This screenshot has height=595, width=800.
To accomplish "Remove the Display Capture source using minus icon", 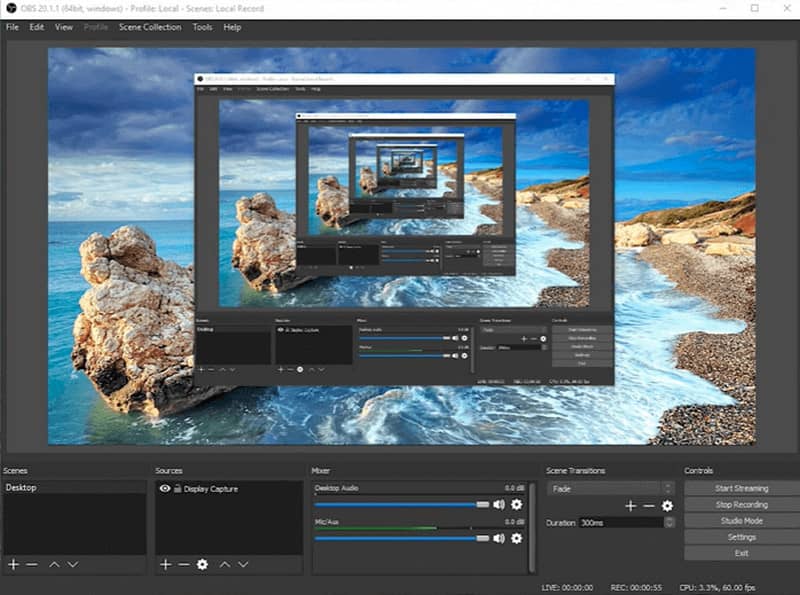I will pyautogui.click(x=181, y=565).
